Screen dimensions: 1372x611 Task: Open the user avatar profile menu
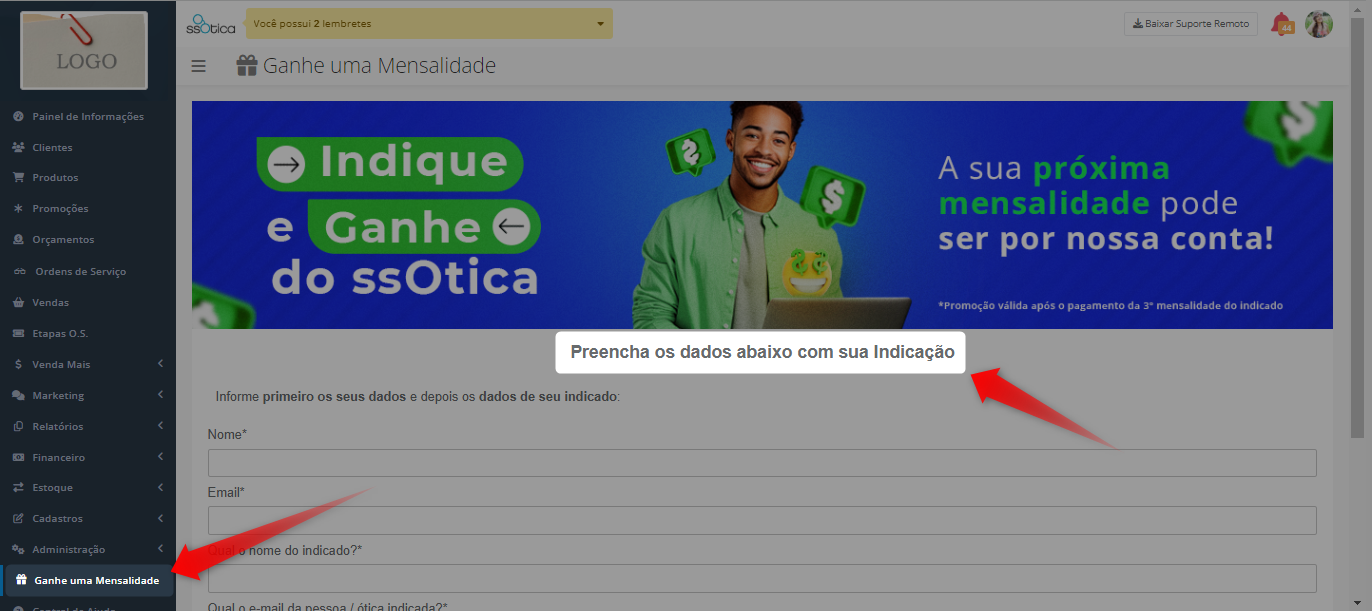pyautogui.click(x=1319, y=24)
